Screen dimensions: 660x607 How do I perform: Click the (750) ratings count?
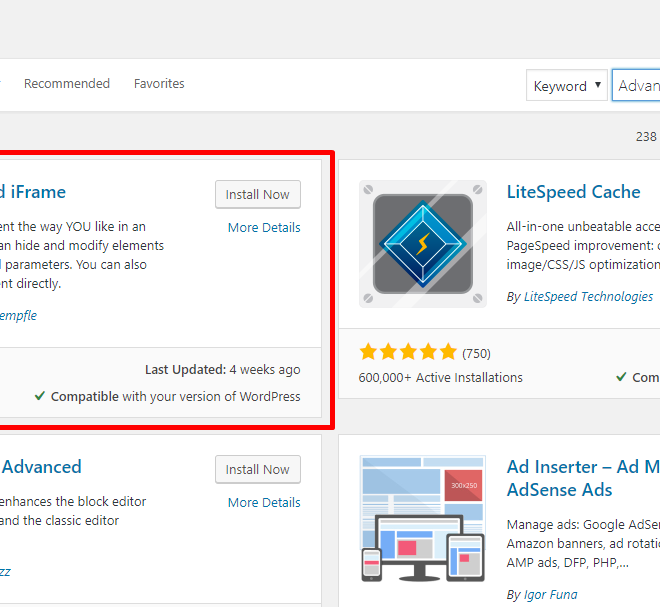click(476, 353)
